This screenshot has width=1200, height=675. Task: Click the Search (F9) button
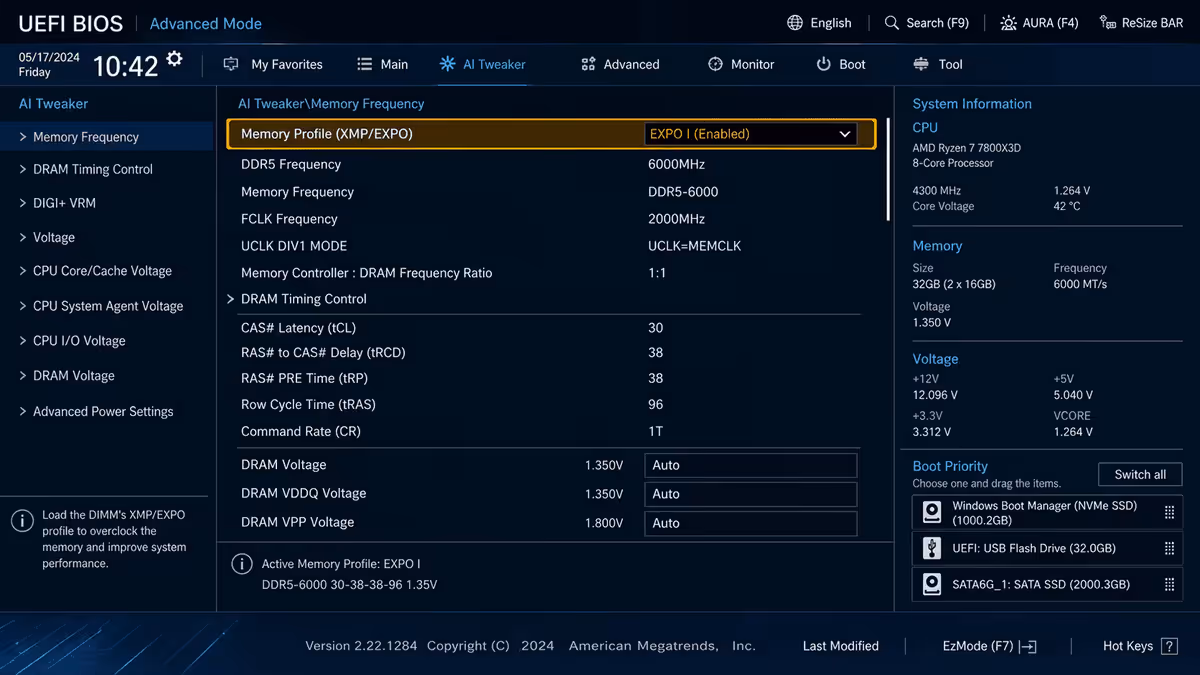coord(927,22)
